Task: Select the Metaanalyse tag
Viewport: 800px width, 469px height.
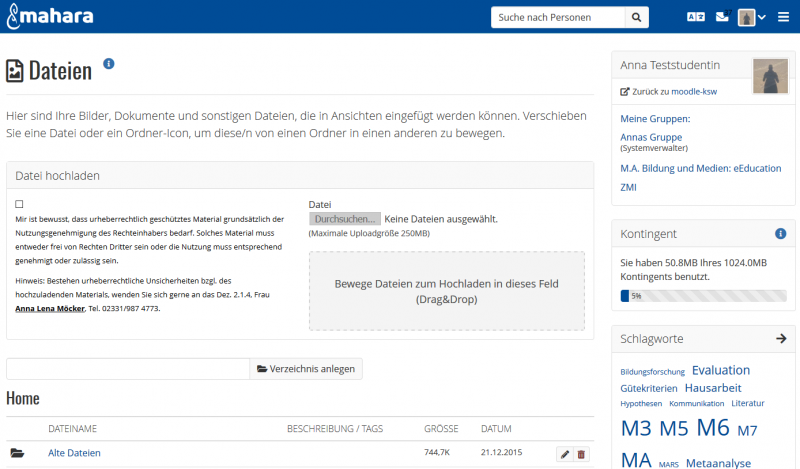Action: pyautogui.click(x=718, y=463)
